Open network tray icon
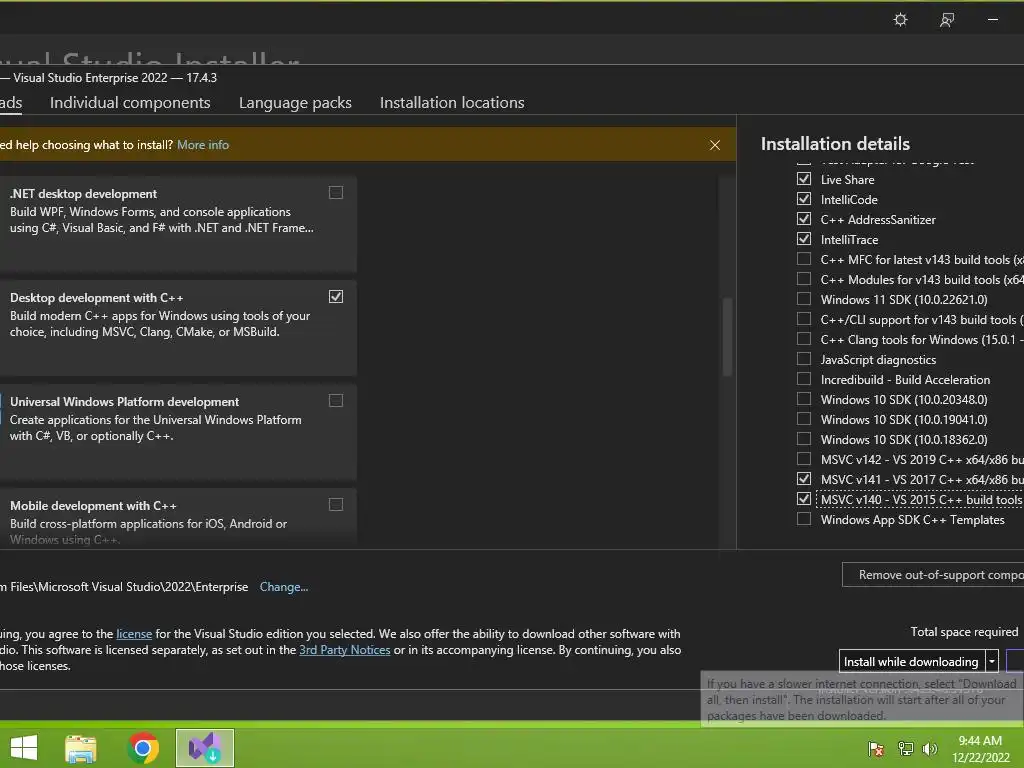Image resolution: width=1024 pixels, height=768 pixels. click(x=905, y=749)
